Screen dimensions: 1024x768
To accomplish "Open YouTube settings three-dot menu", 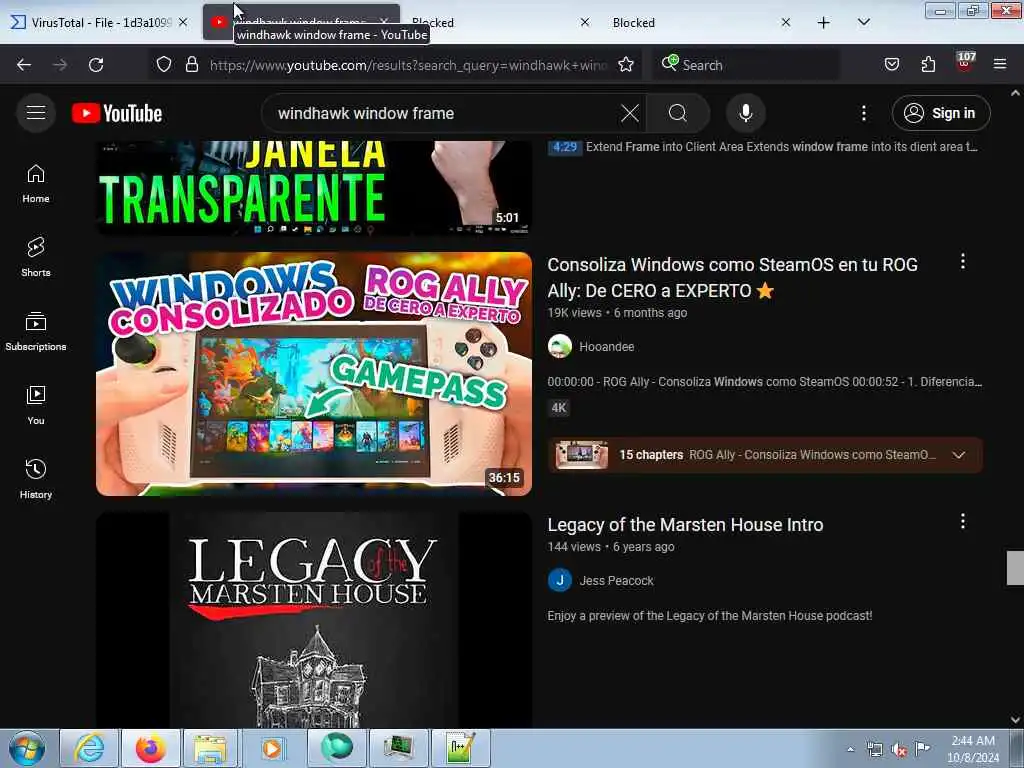I will coord(863,113).
